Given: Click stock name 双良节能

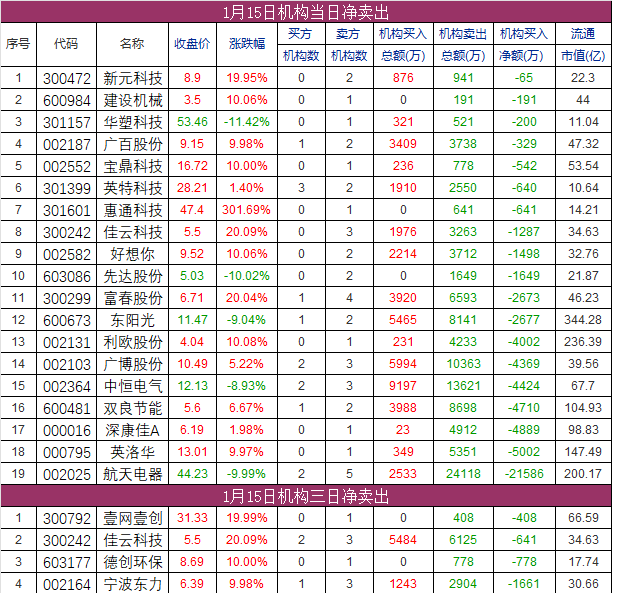Looking at the screenshot, I should [133, 409].
